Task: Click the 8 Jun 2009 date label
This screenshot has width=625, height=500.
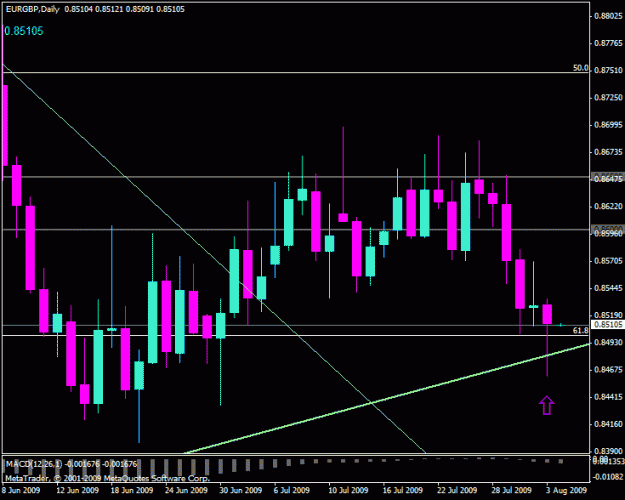Action: pyautogui.click(x=21, y=490)
